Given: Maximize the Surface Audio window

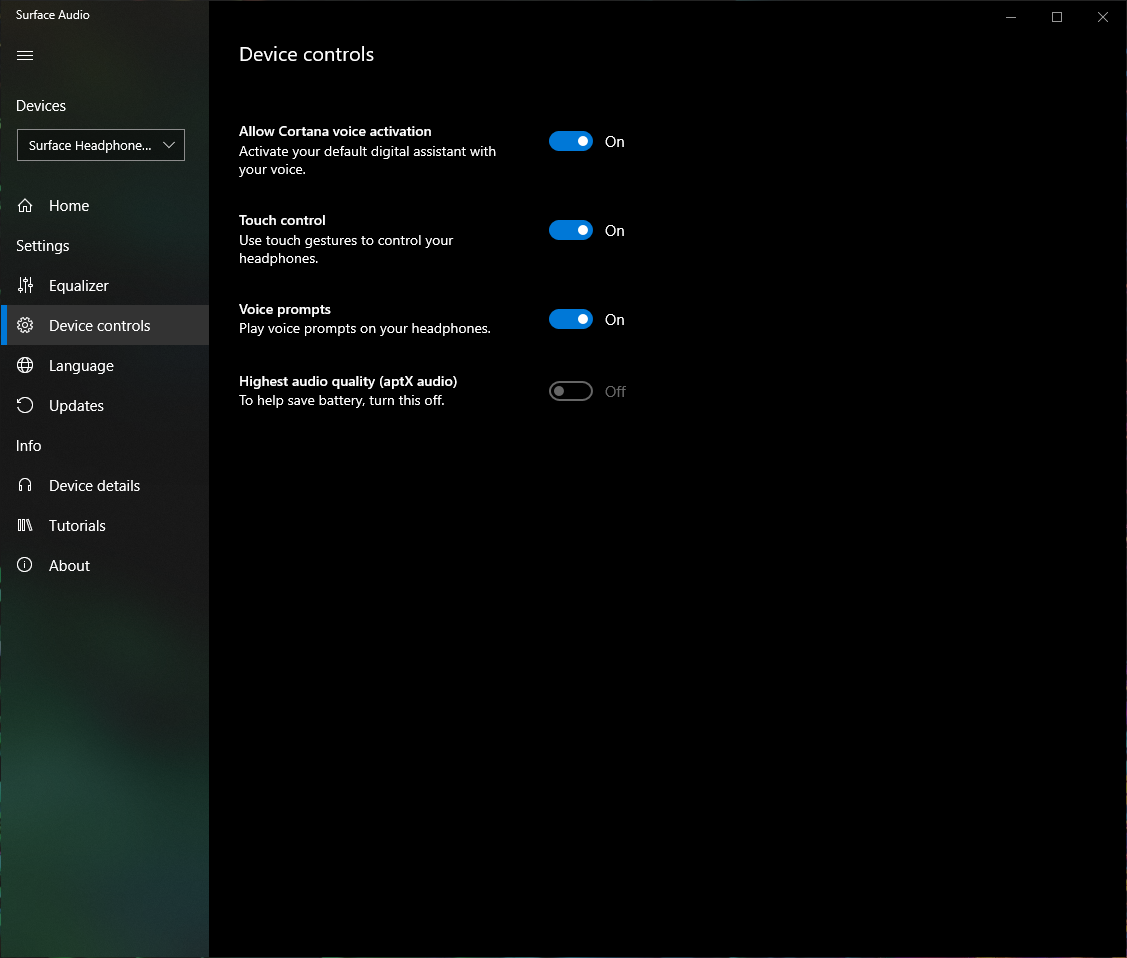Looking at the screenshot, I should (x=1057, y=17).
